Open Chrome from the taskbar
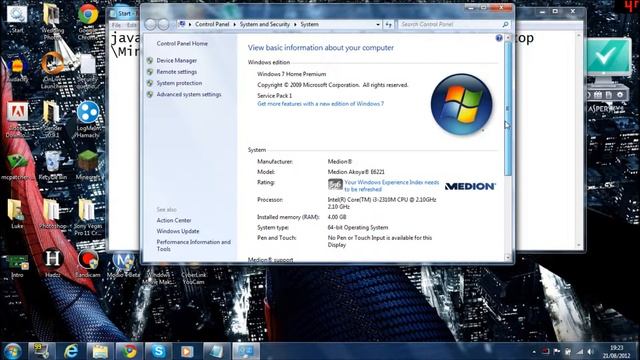This screenshot has height=360, width=640. pyautogui.click(x=129, y=351)
